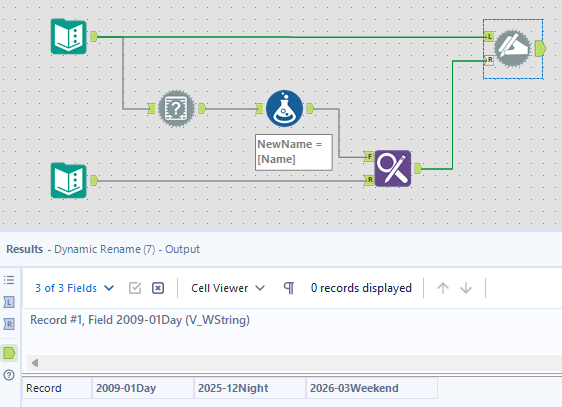The image size is (562, 407).
Task: Click the 0 records displayed label
Action: pyautogui.click(x=361, y=288)
